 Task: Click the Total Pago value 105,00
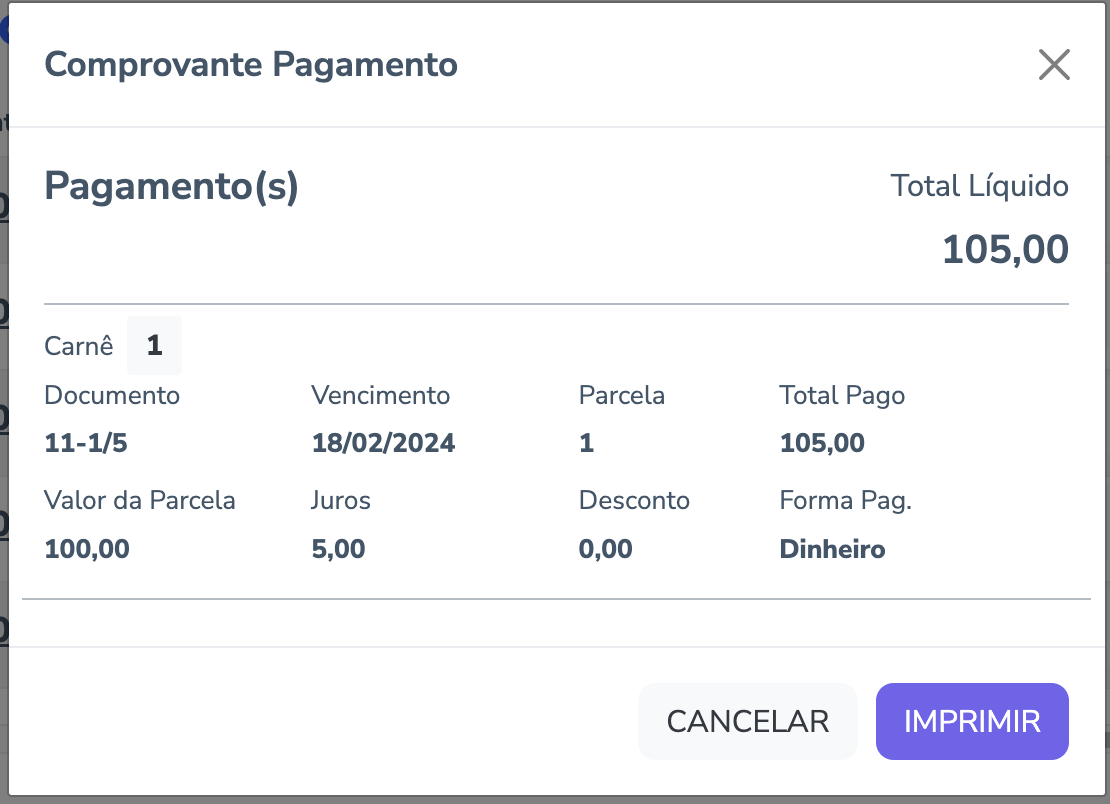point(822,443)
